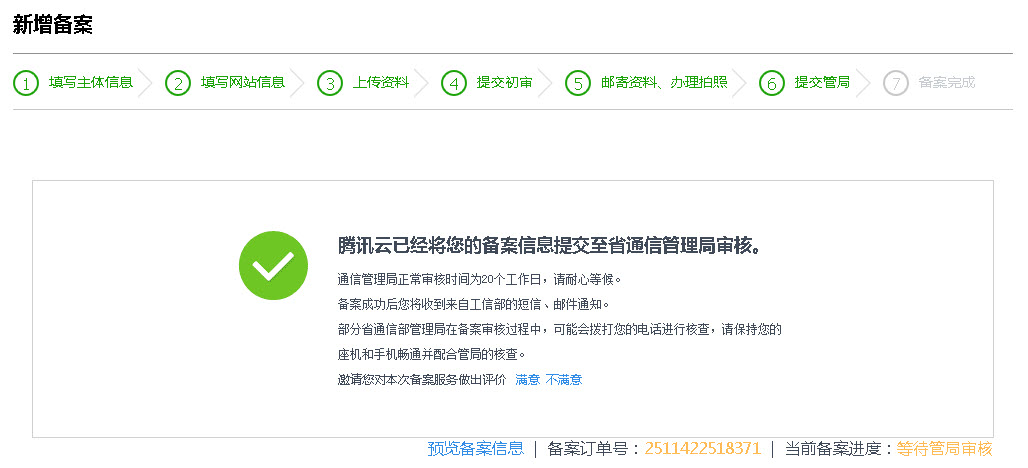Click the greyed-out step 7 circle

click(895, 83)
